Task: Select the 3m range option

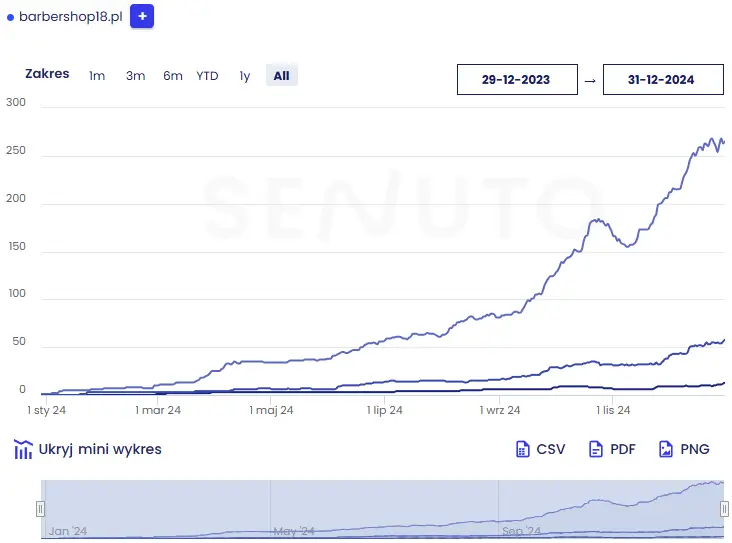Action: [135, 76]
